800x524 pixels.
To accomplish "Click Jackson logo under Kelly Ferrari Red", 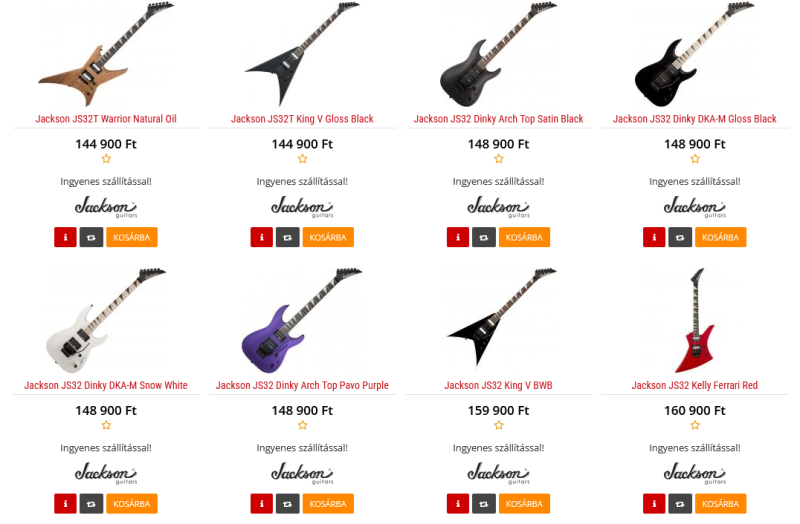I will 695,473.
